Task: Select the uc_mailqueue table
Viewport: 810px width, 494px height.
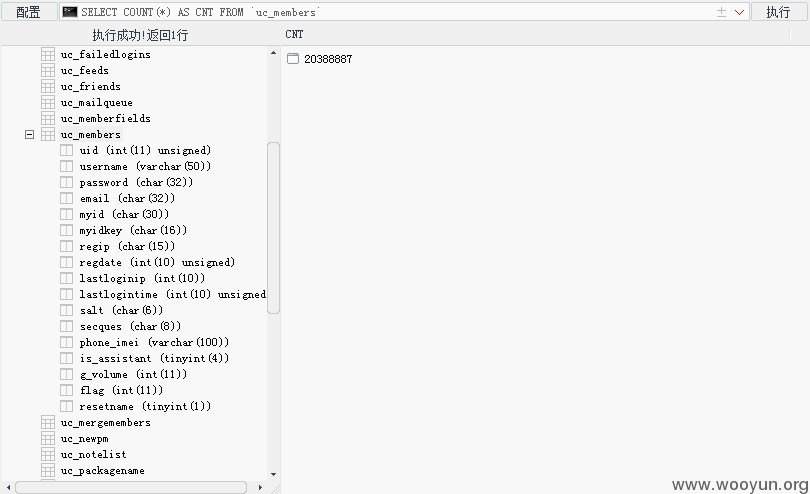Action: click(x=96, y=102)
